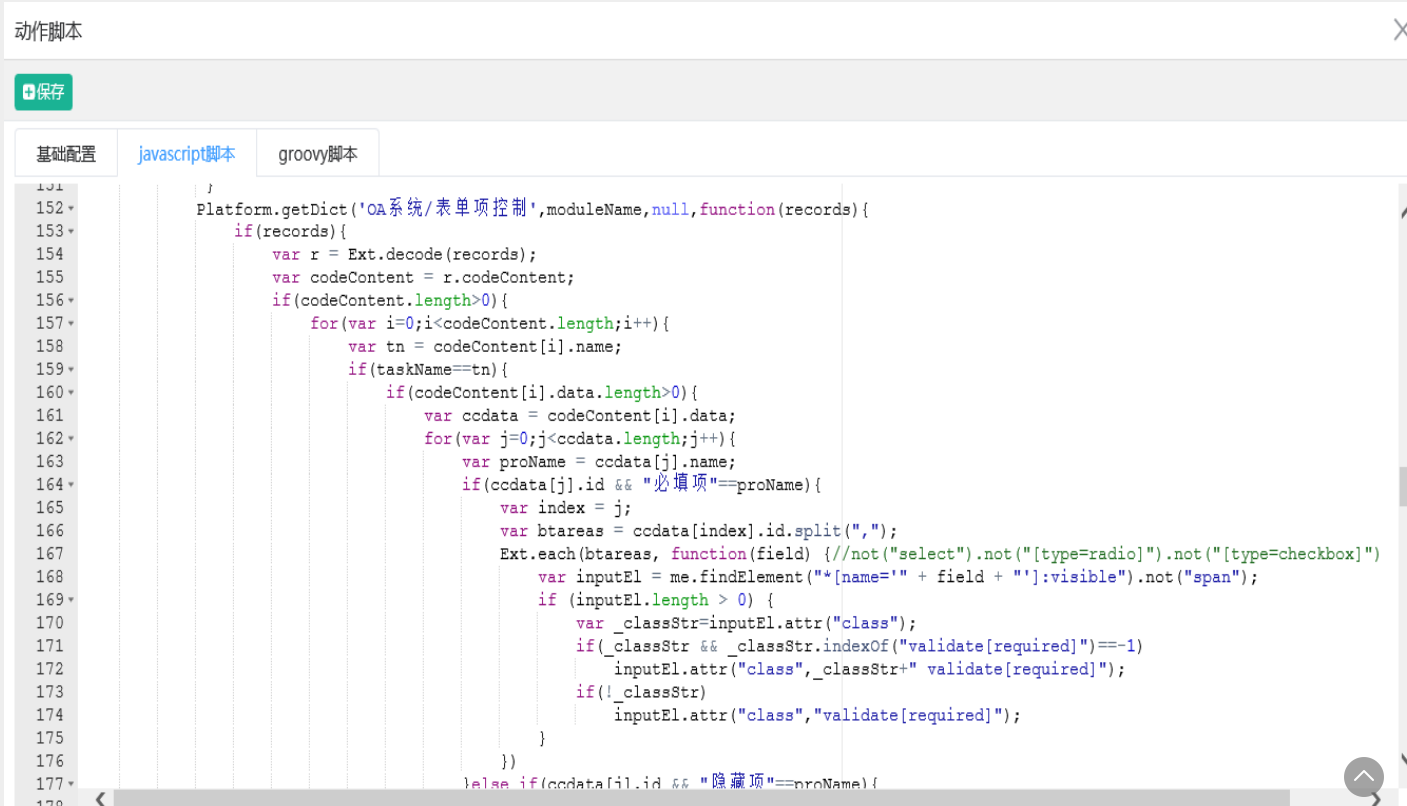Fold the inputEl.length block line 169
This screenshot has width=1407, height=806.
[x=71, y=600]
